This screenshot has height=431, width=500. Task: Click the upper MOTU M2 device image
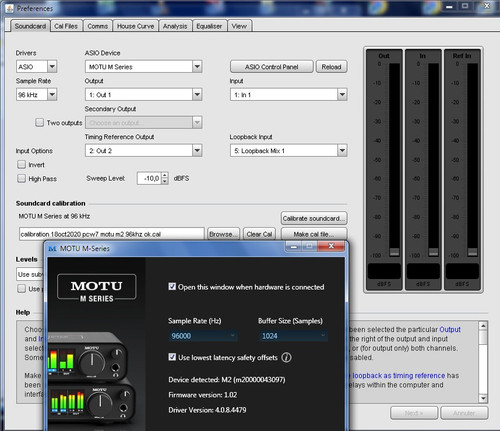click(87, 357)
